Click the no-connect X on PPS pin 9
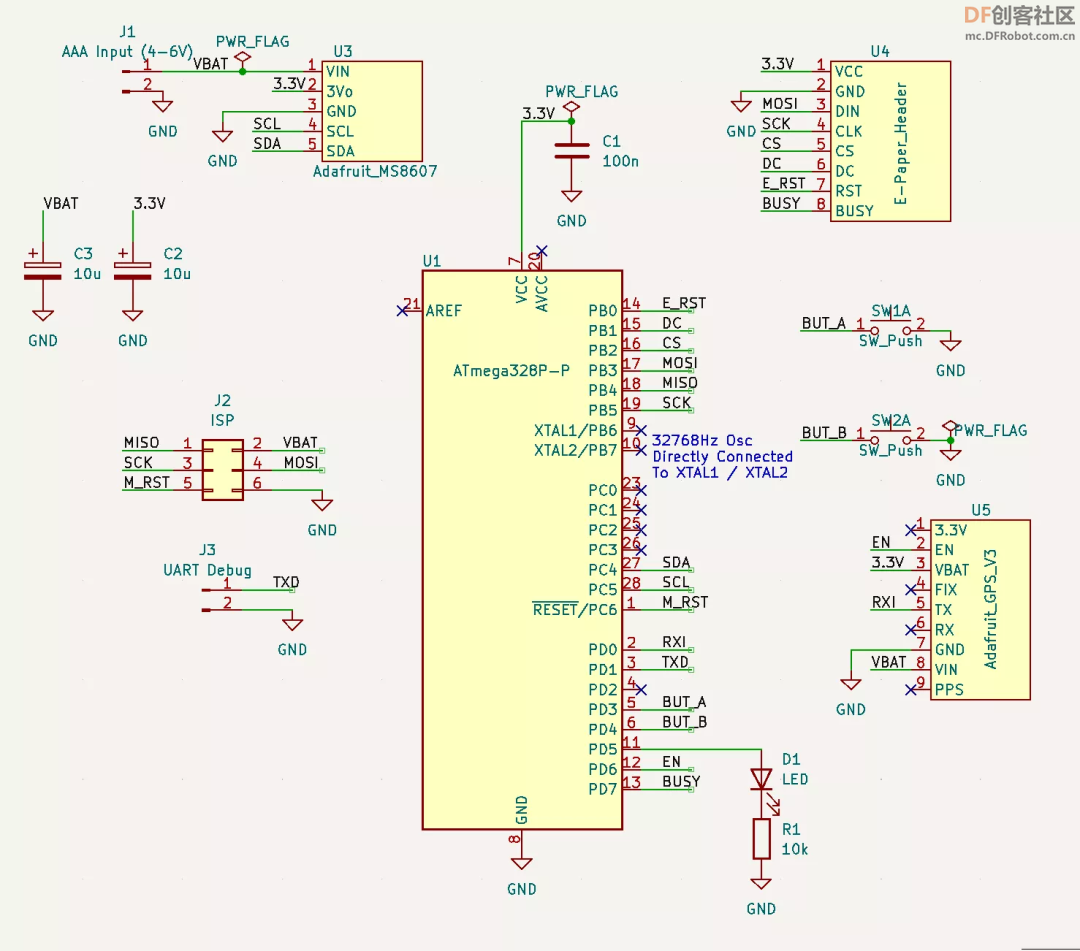This screenshot has height=951, width=1080. [911, 689]
